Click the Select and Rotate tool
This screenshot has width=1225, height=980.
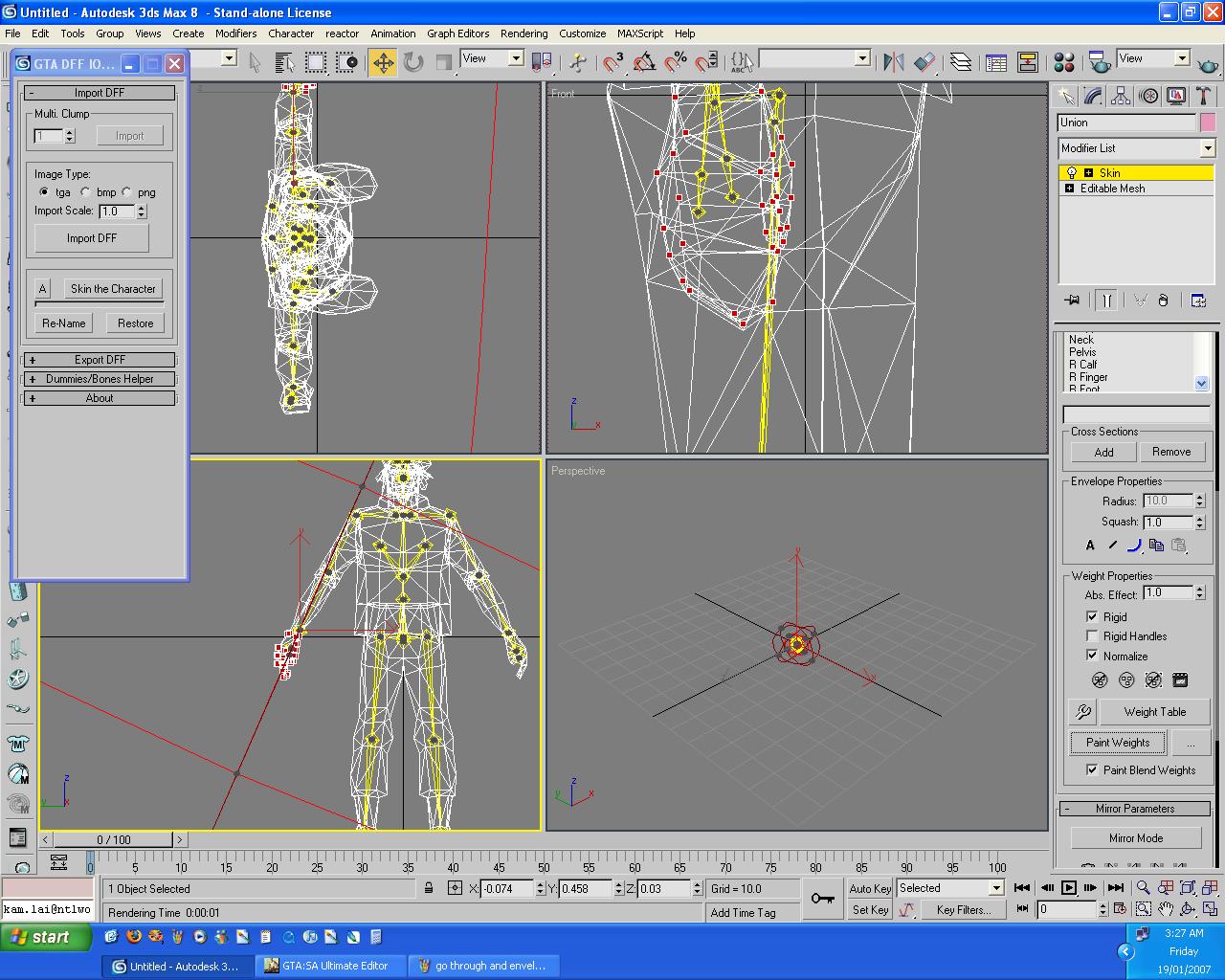(413, 63)
